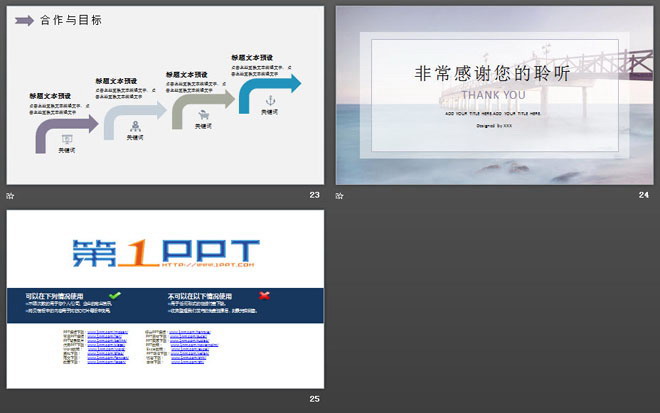Click the animation star icon under slide 23
This screenshot has width=660, height=413.
tap(11, 195)
